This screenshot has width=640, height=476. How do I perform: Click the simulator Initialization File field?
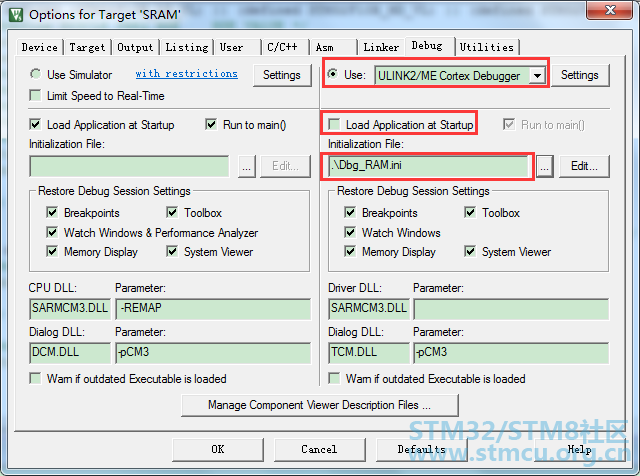(129, 166)
